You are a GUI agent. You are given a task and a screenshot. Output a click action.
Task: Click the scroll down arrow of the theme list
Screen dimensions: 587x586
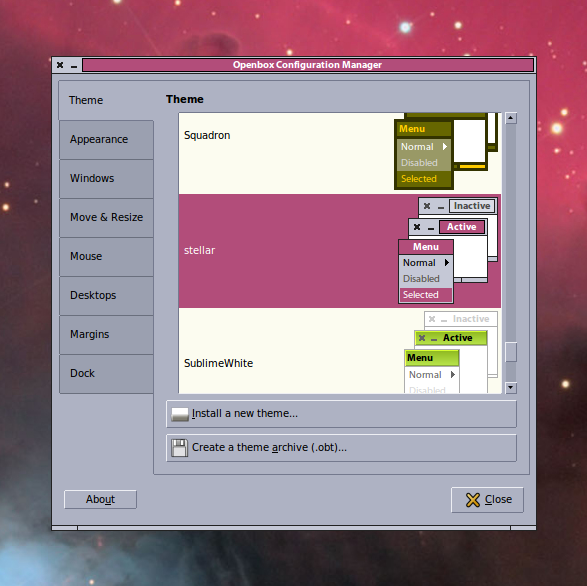pos(511,388)
